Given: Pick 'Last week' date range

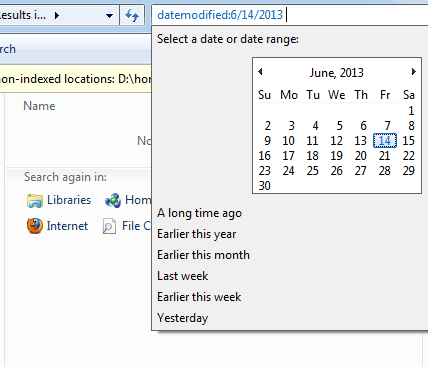Looking at the screenshot, I should 183,276.
